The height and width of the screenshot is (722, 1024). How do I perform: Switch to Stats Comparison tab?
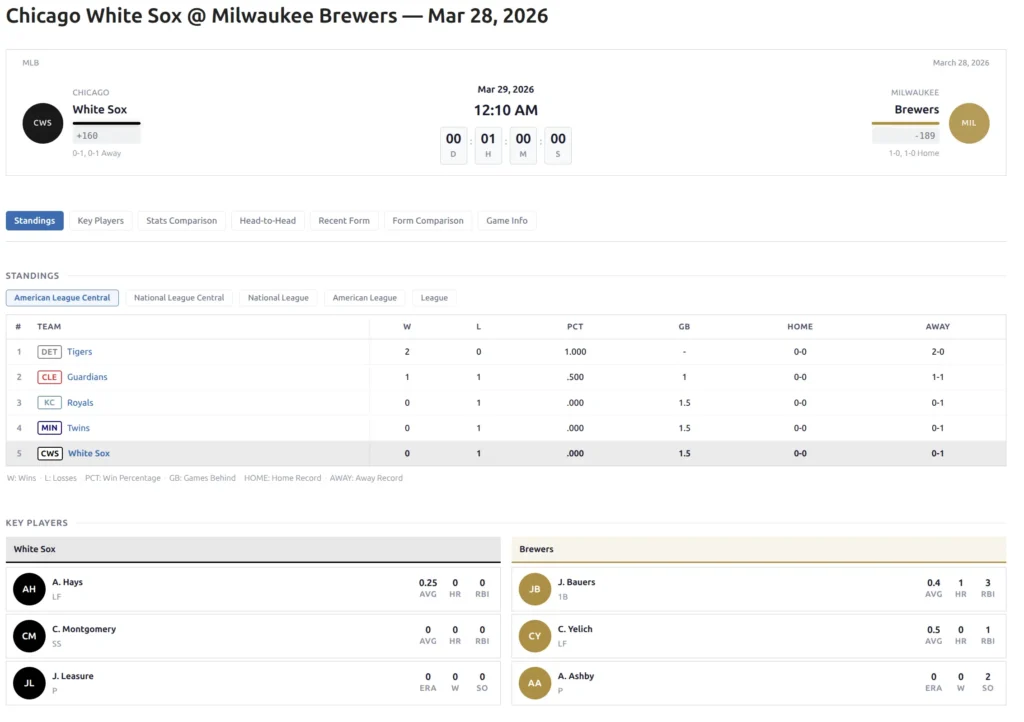coord(182,221)
